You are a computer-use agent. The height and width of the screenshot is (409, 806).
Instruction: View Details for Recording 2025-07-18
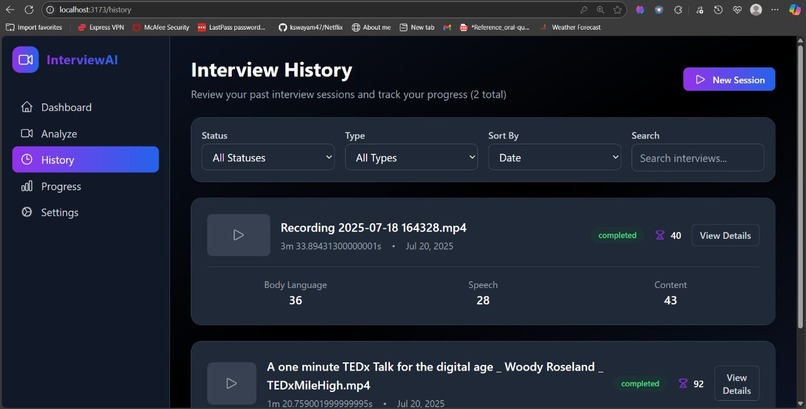725,235
